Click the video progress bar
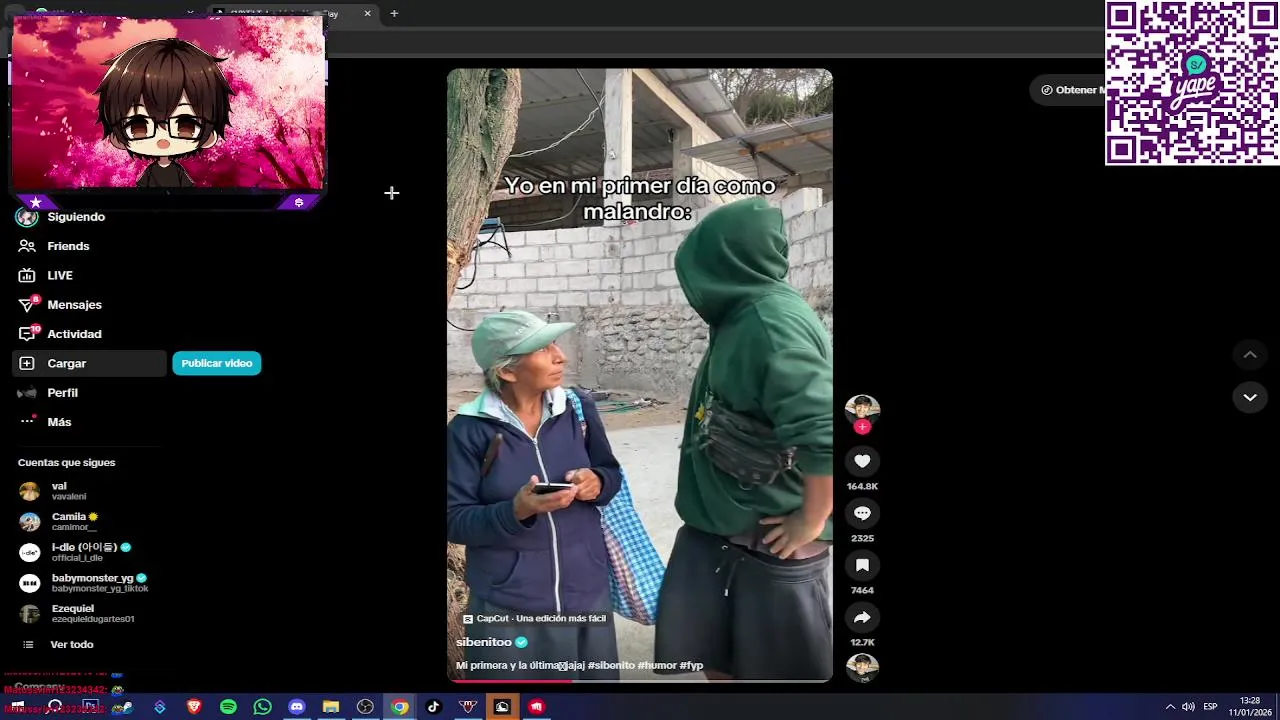 coord(639,680)
